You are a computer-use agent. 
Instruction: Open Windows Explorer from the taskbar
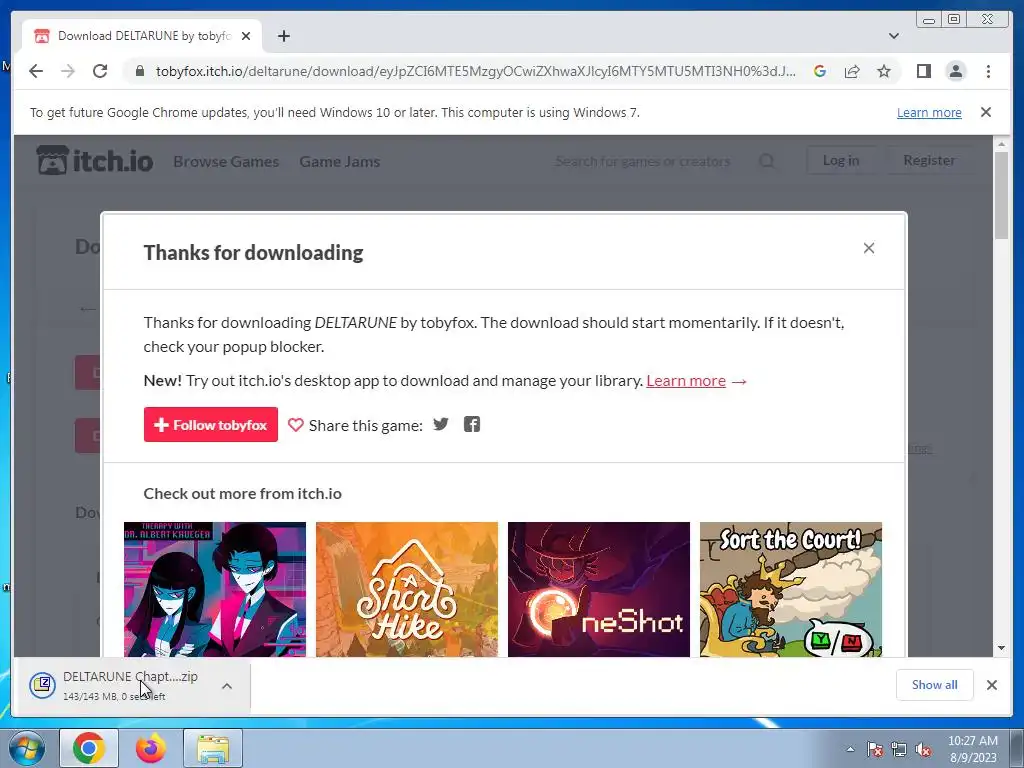pyautogui.click(x=213, y=748)
